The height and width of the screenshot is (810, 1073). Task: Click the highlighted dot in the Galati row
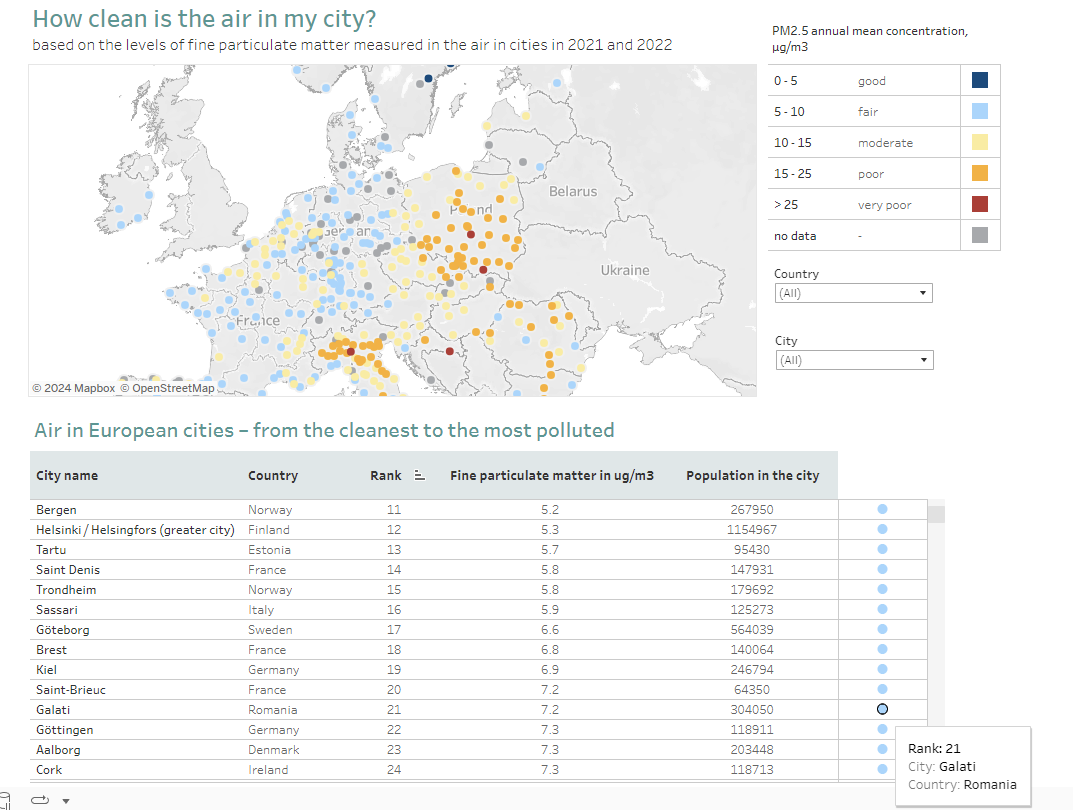pyautogui.click(x=882, y=709)
